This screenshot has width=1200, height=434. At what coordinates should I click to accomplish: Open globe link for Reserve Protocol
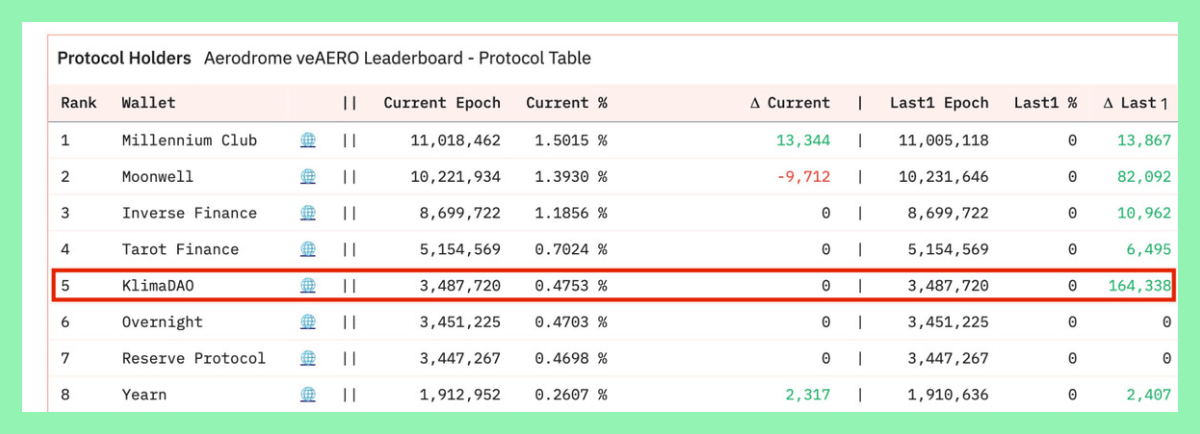pyautogui.click(x=308, y=358)
